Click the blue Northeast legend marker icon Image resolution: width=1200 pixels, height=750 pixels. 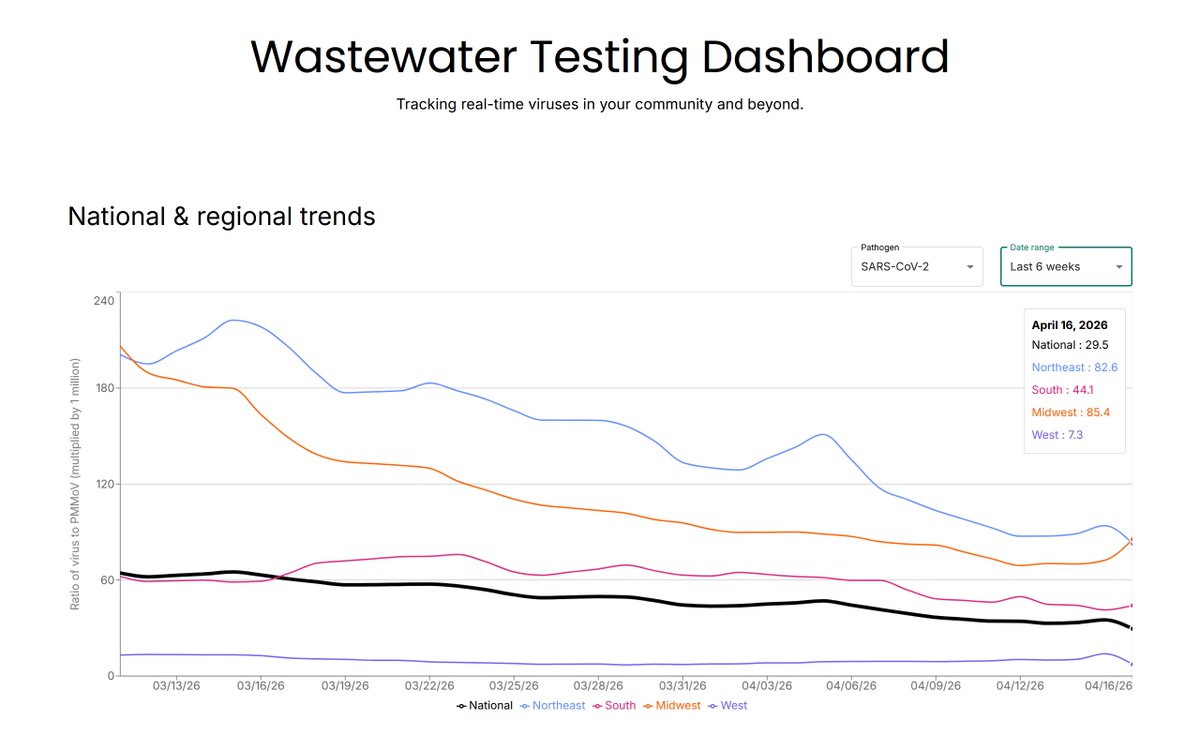coord(525,706)
